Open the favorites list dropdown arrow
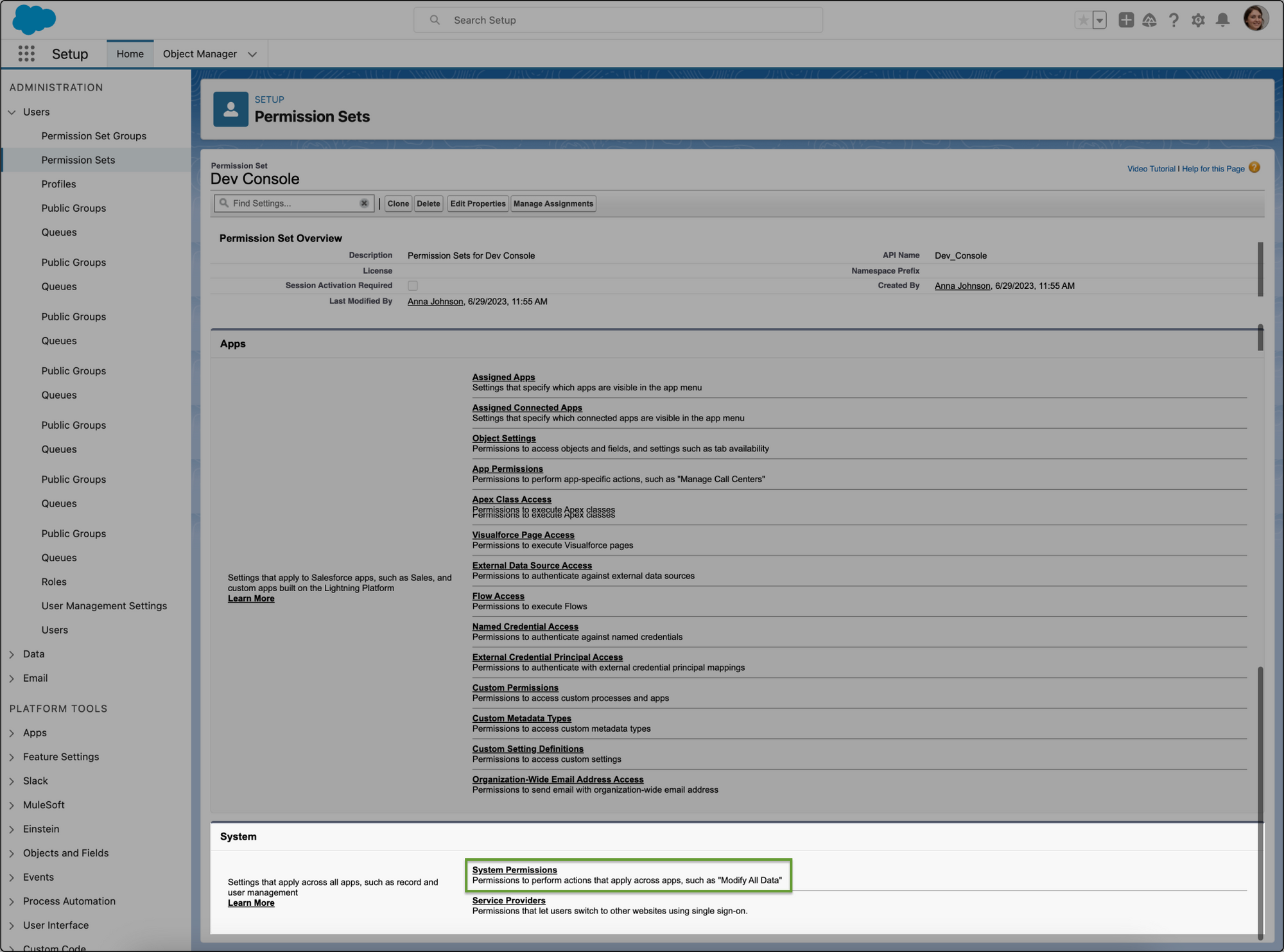This screenshot has width=1284, height=952. coord(1099,20)
